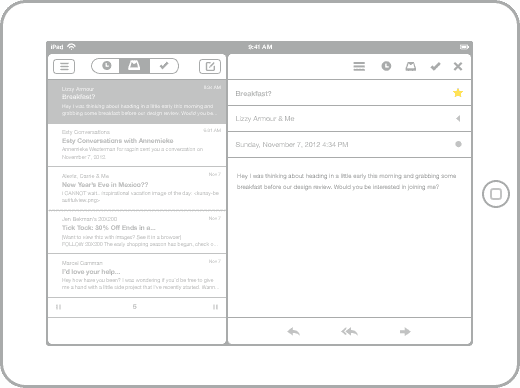Click the subject line Breakfast?
The height and width of the screenshot is (388, 520).
(x=253, y=94)
